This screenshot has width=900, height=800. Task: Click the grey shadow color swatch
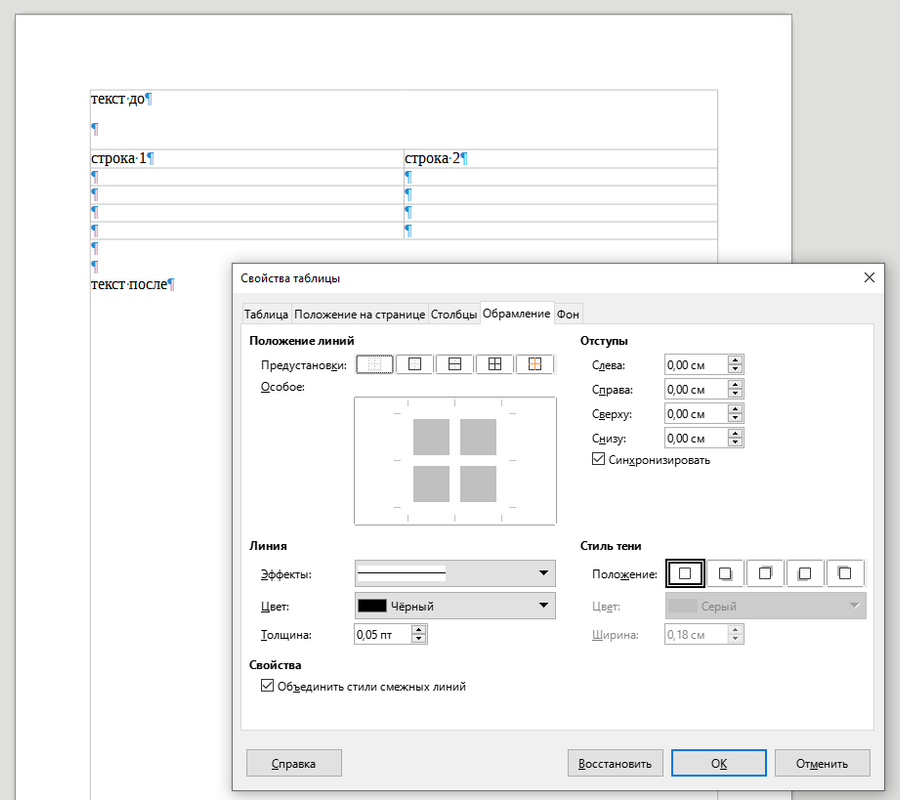(x=683, y=605)
